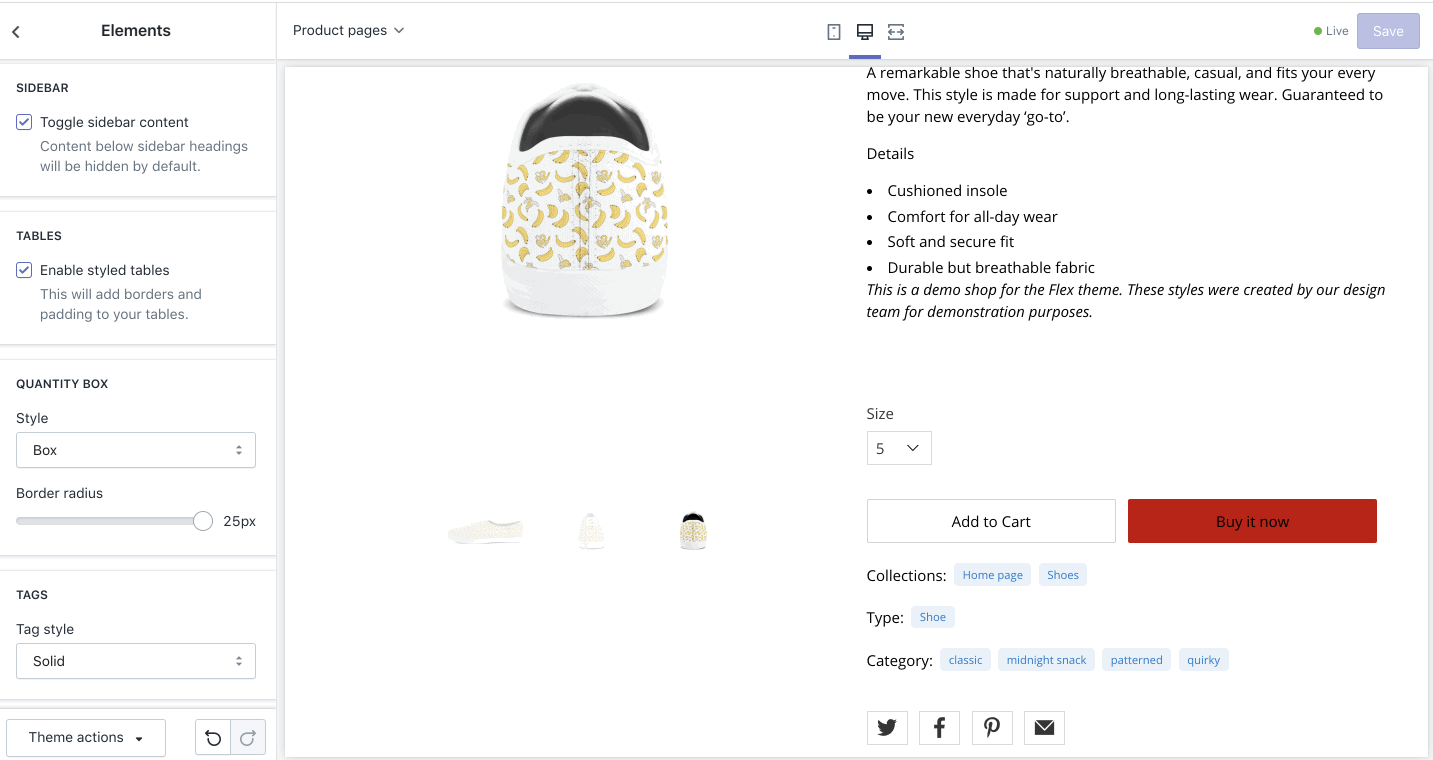Share product via the Twitter icon
This screenshot has width=1433, height=760.
point(887,727)
